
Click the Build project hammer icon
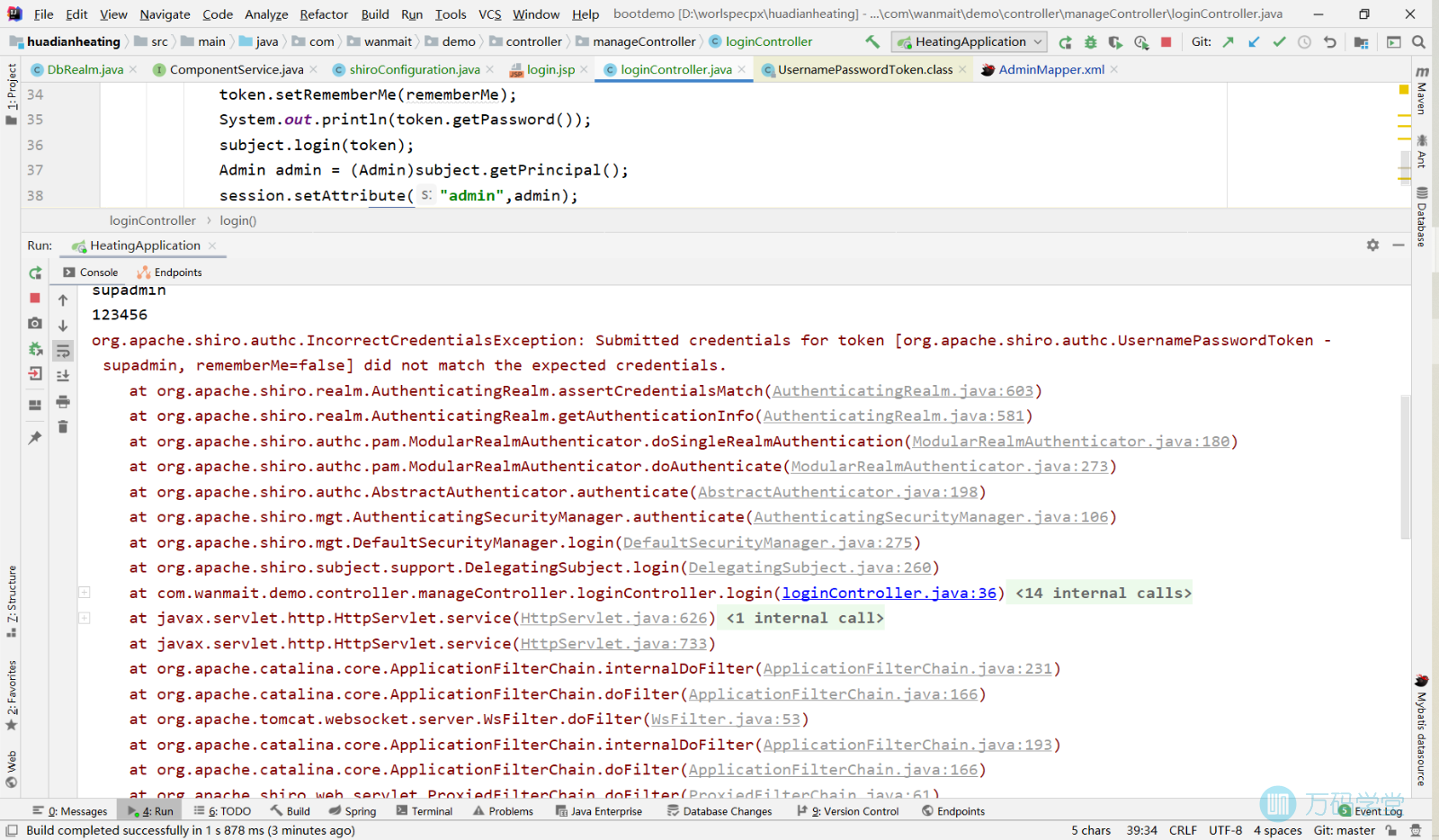click(872, 42)
